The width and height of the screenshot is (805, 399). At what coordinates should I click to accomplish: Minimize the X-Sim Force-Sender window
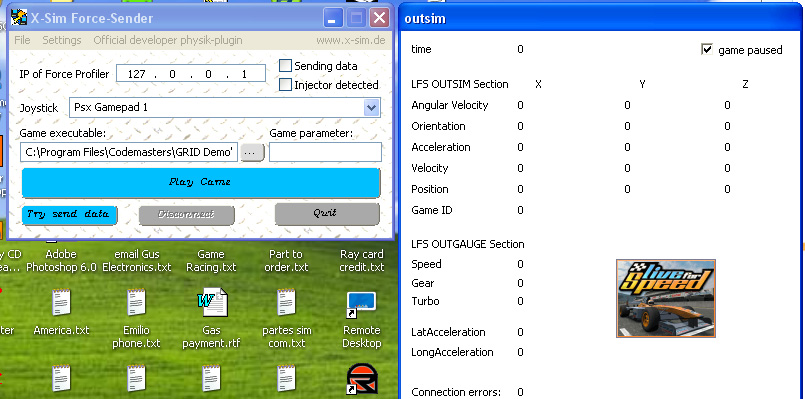(x=333, y=18)
